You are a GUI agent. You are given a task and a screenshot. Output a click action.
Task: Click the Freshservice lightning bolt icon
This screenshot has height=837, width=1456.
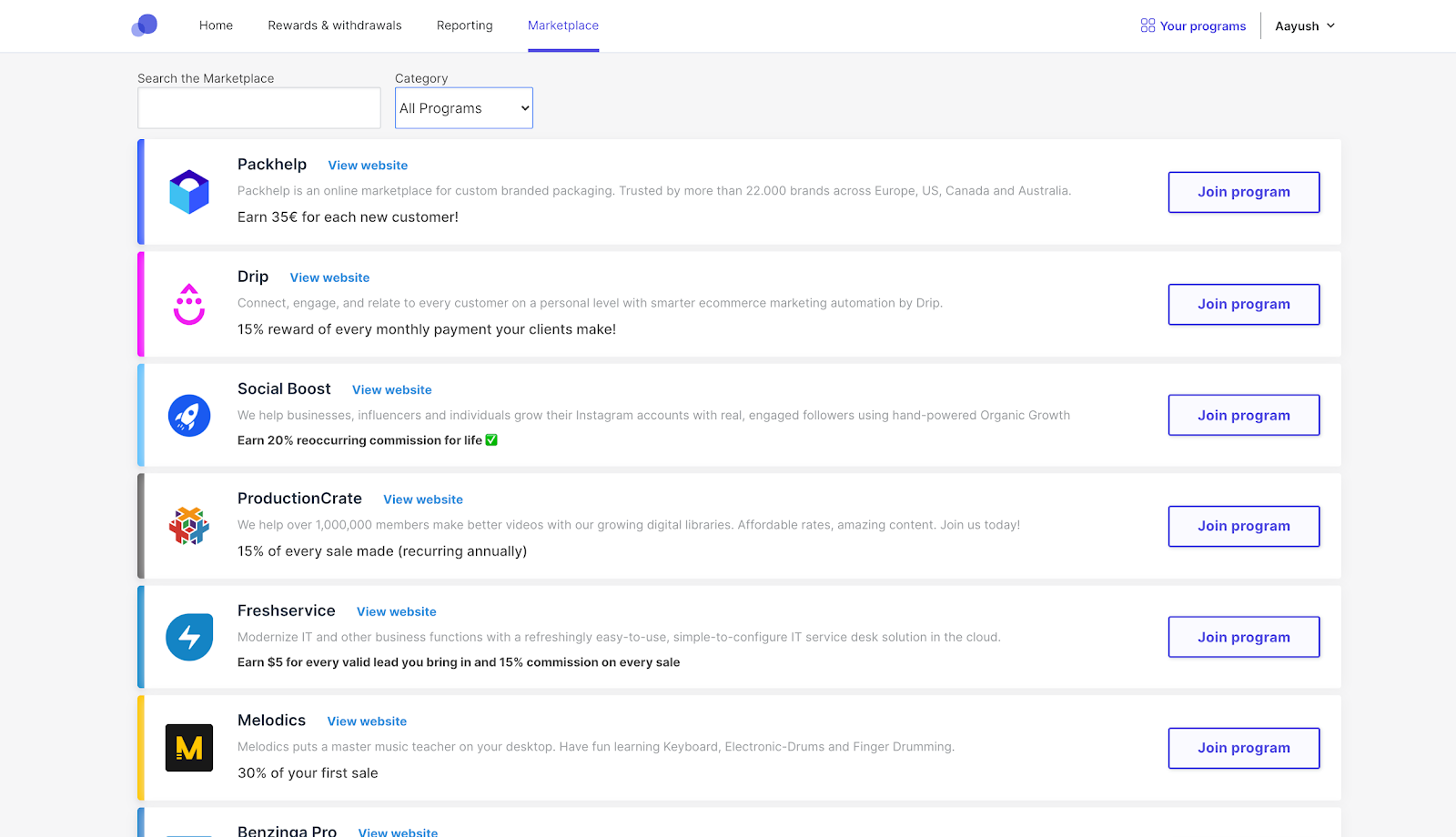[188, 637]
